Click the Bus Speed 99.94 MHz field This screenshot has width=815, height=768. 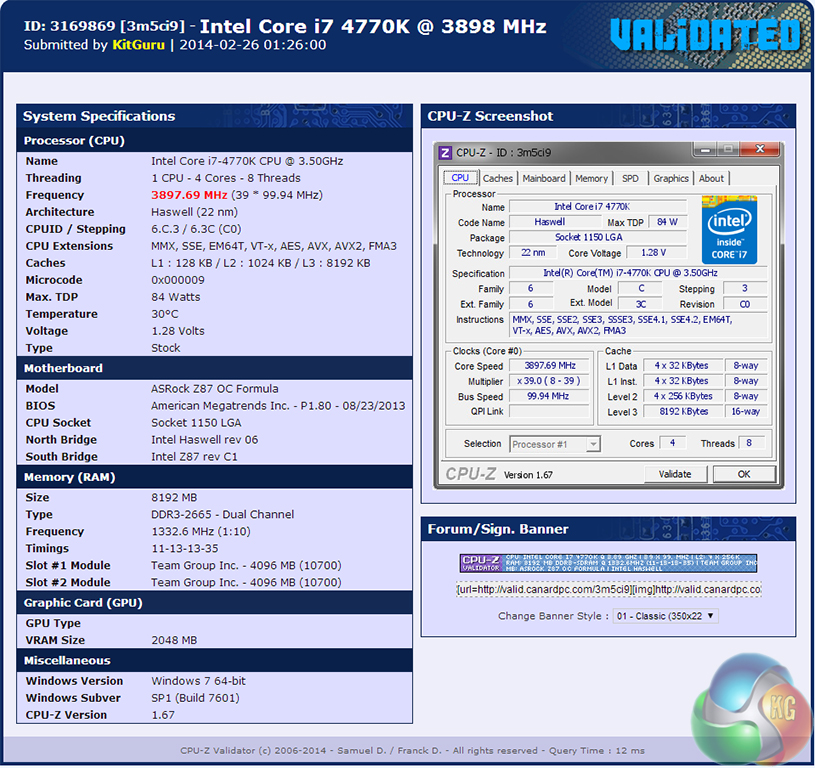pos(549,396)
